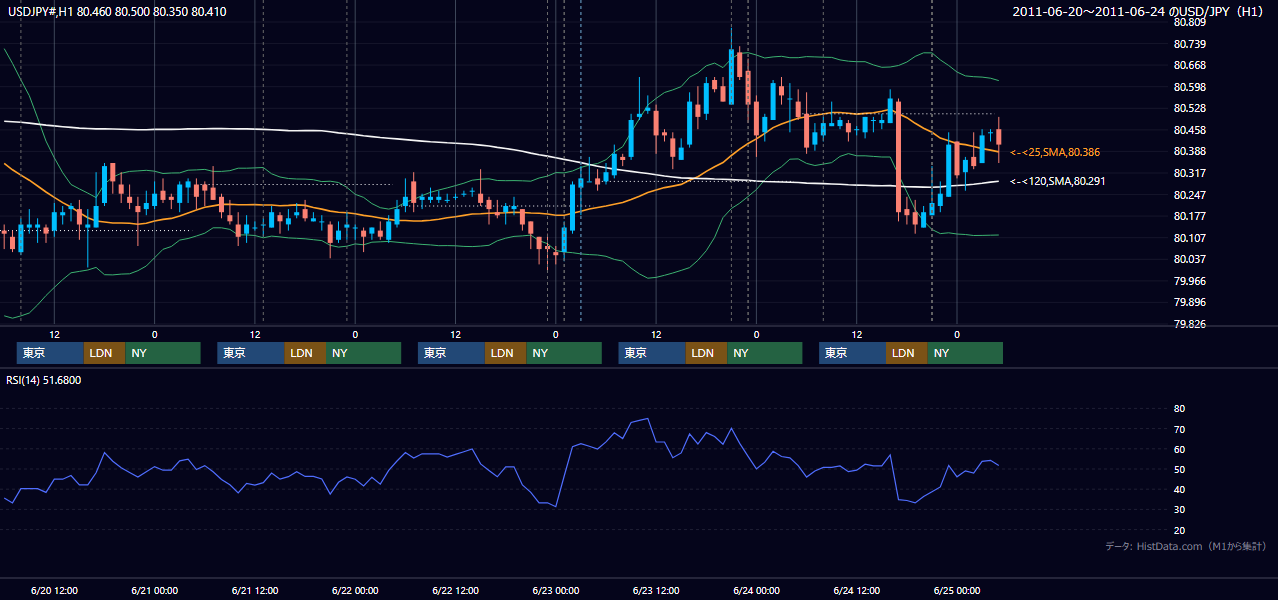Click the RSI scale value 20
Screen dimensions: 1278x600
1180,530
